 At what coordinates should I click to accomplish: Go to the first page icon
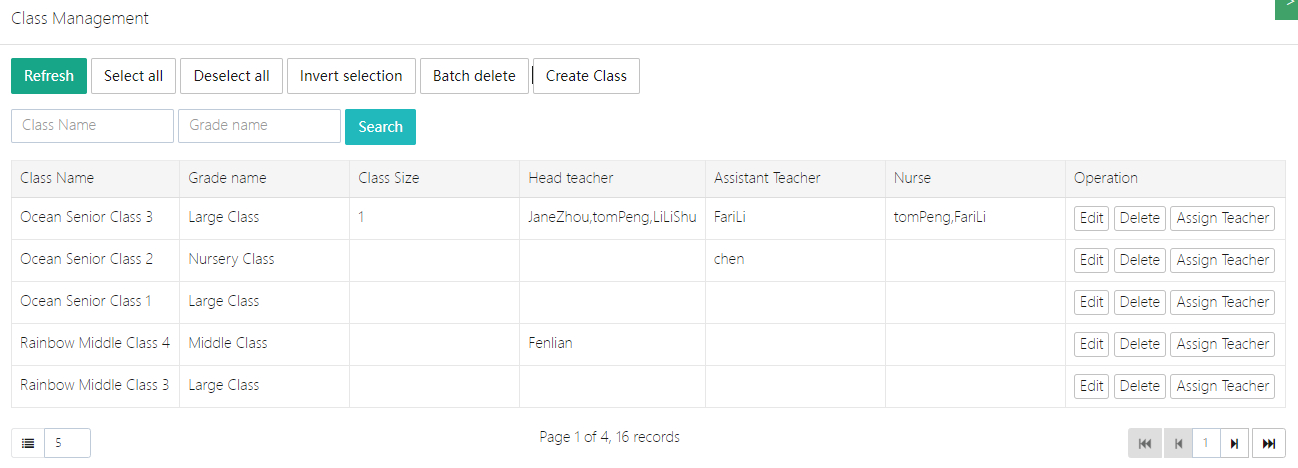tap(1145, 443)
